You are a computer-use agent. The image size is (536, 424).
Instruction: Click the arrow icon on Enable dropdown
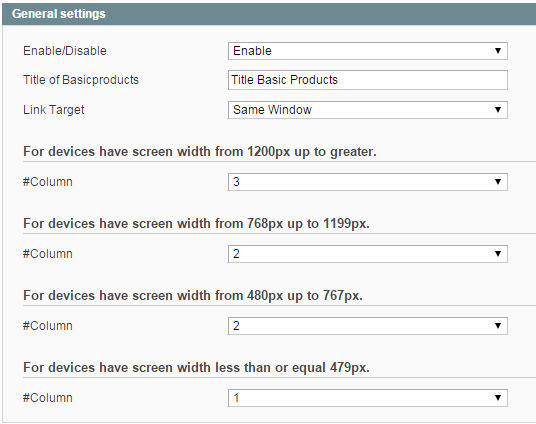498,51
